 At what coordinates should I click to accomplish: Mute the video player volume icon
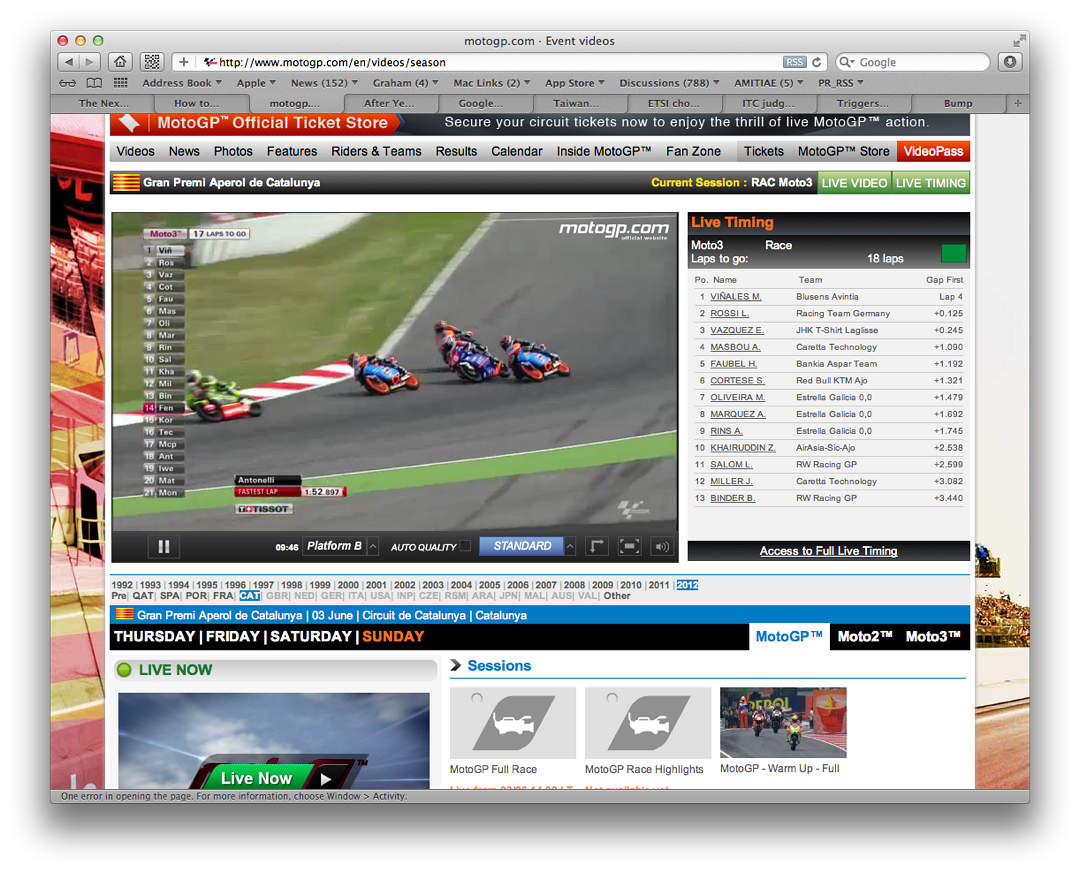[x=661, y=546]
